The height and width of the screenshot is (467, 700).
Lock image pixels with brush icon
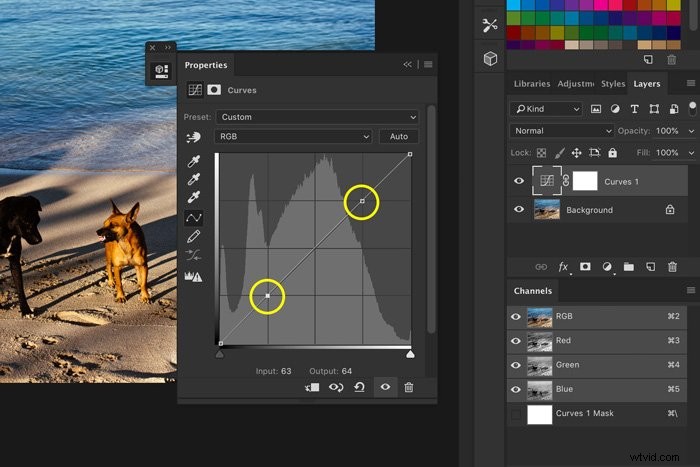559,153
